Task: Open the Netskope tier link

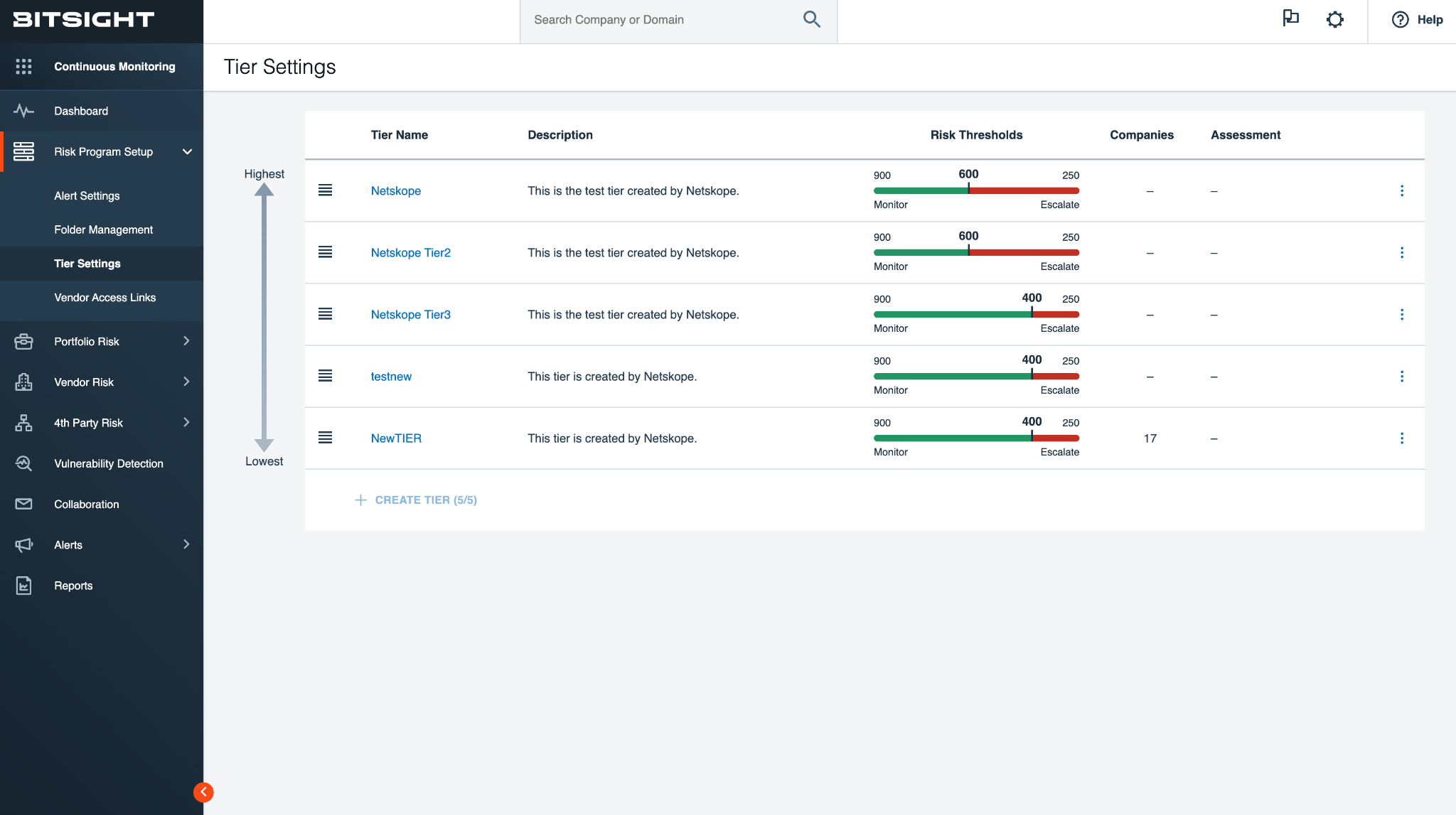Action: pos(395,190)
